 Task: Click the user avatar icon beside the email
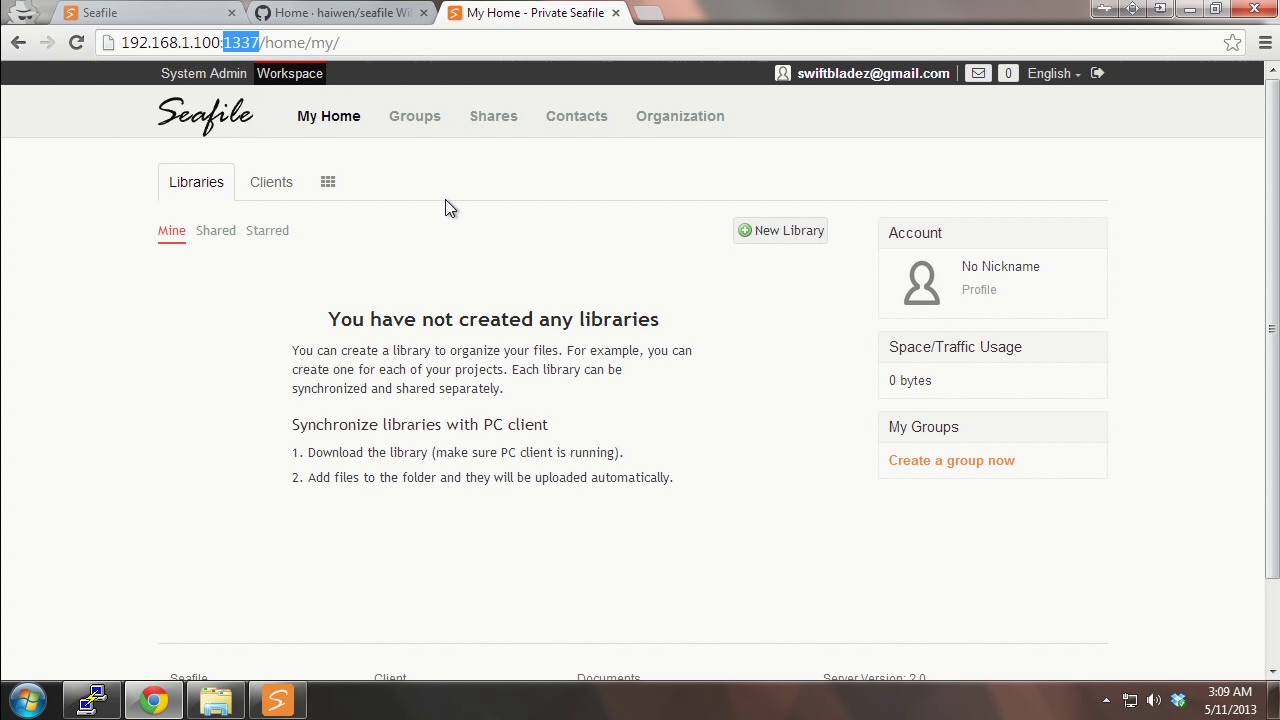(x=783, y=73)
